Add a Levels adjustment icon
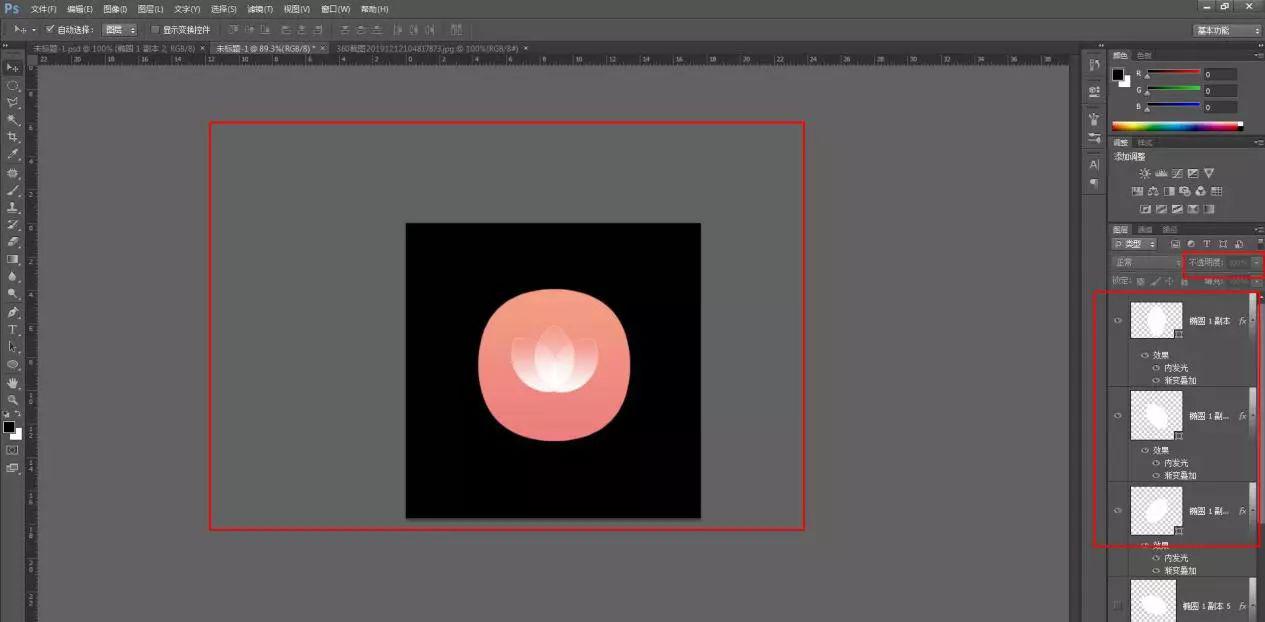The height and width of the screenshot is (622, 1265). click(1161, 173)
